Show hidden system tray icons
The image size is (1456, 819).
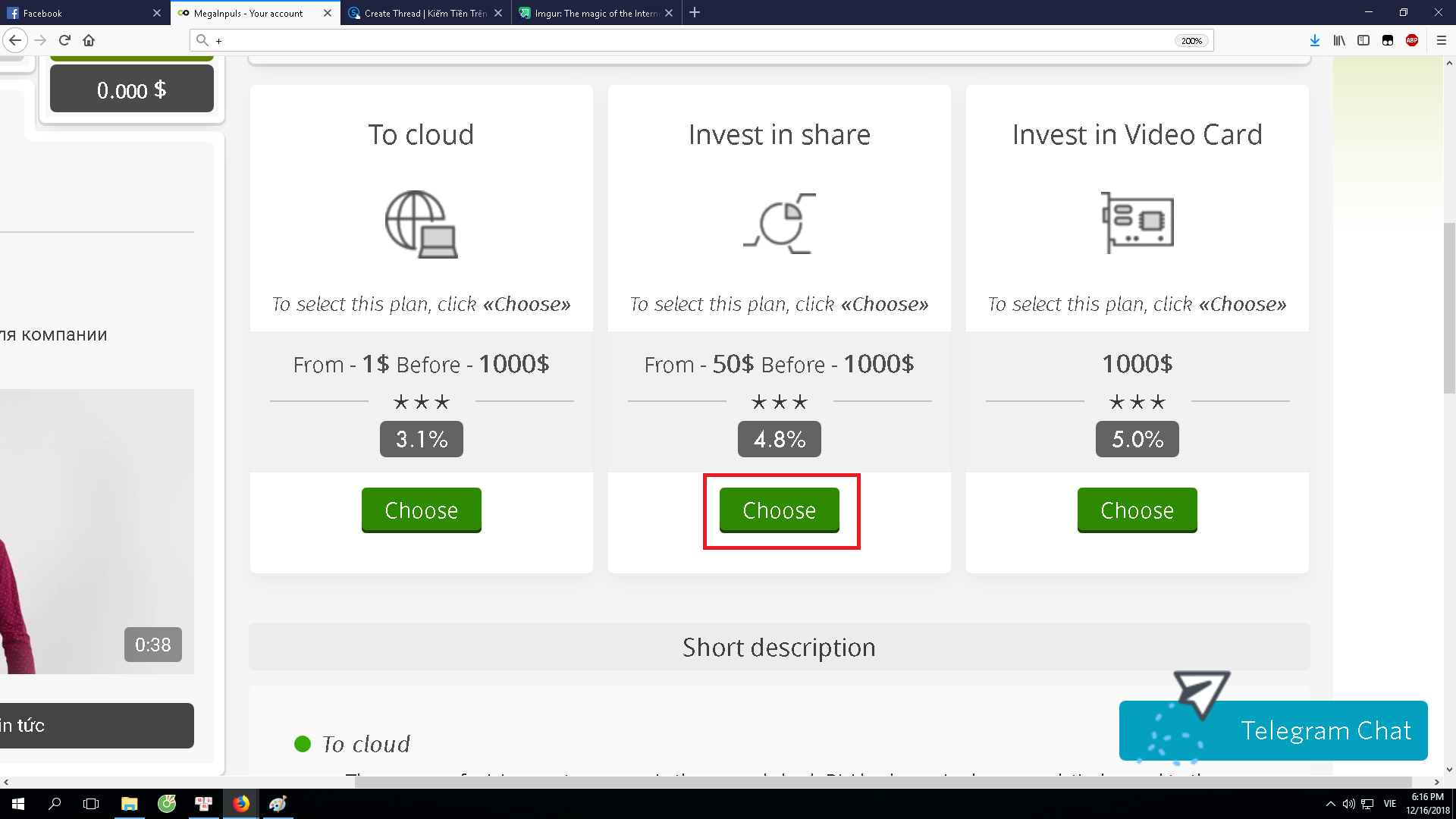[1330, 804]
